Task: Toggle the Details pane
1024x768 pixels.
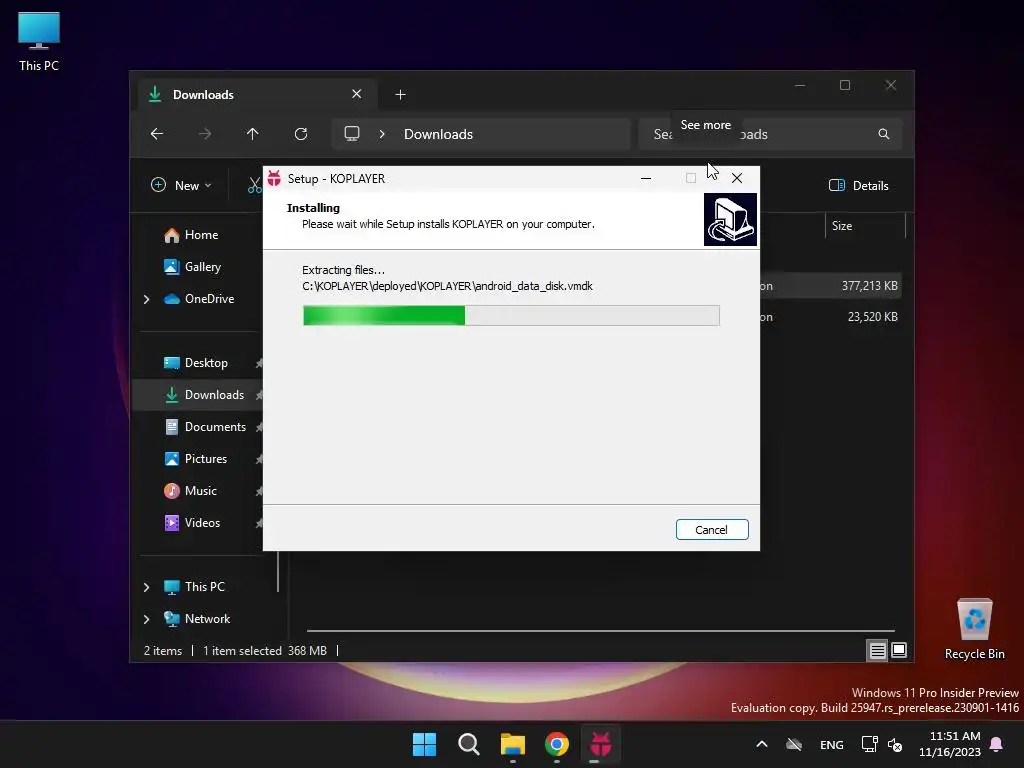Action: coord(859,185)
